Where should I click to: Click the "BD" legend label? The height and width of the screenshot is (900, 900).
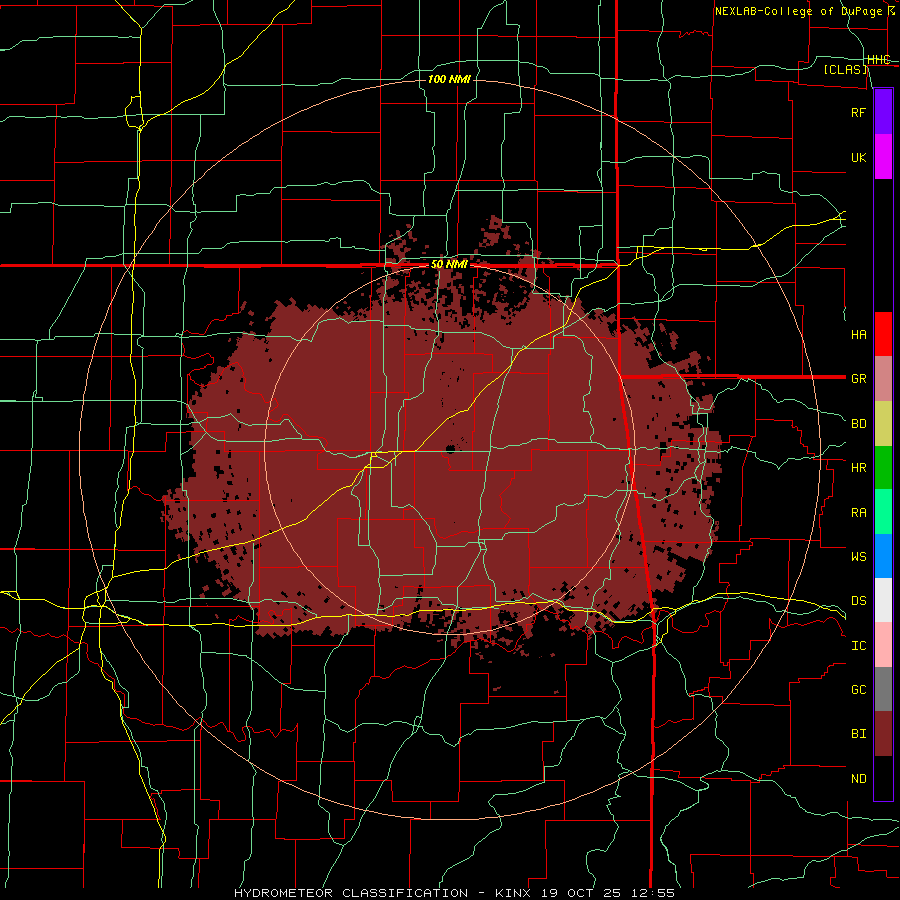(x=858, y=424)
